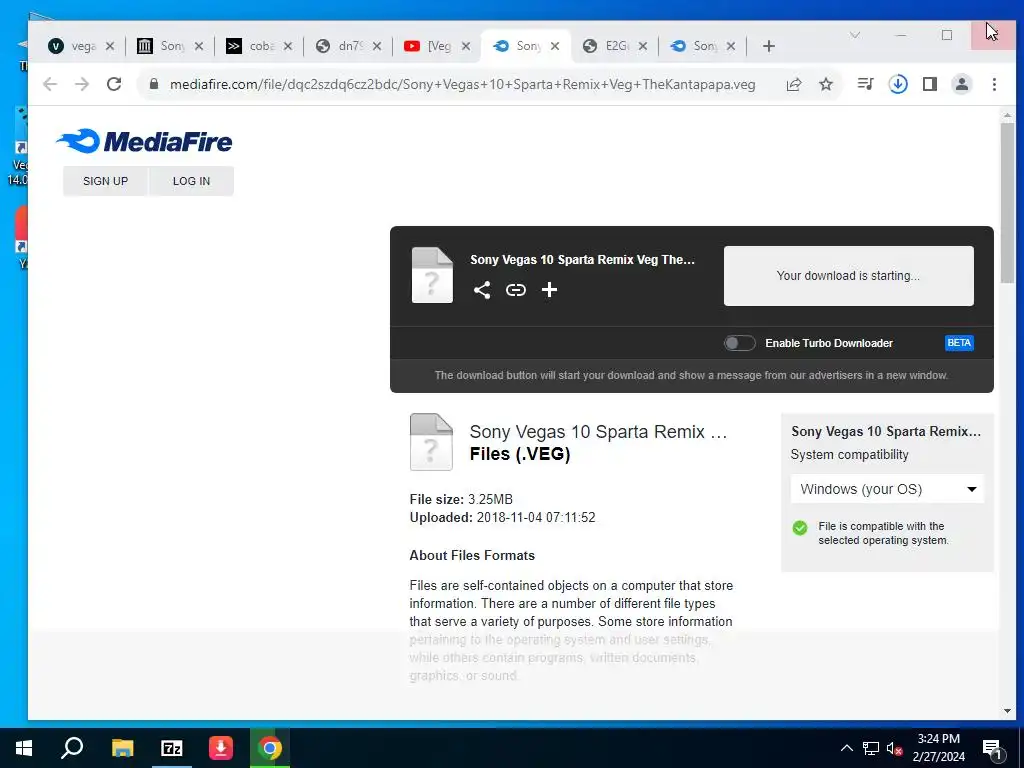Image resolution: width=1024 pixels, height=768 pixels.
Task: Open Chrome three-dot menu
Action: 994,84
